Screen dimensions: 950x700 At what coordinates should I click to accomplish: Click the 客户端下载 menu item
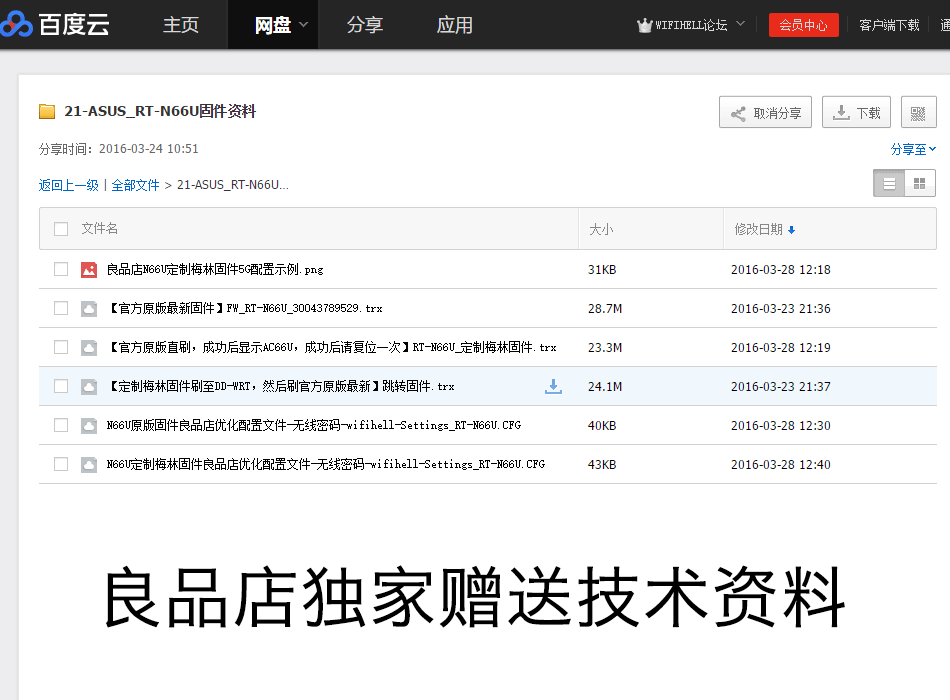[889, 25]
